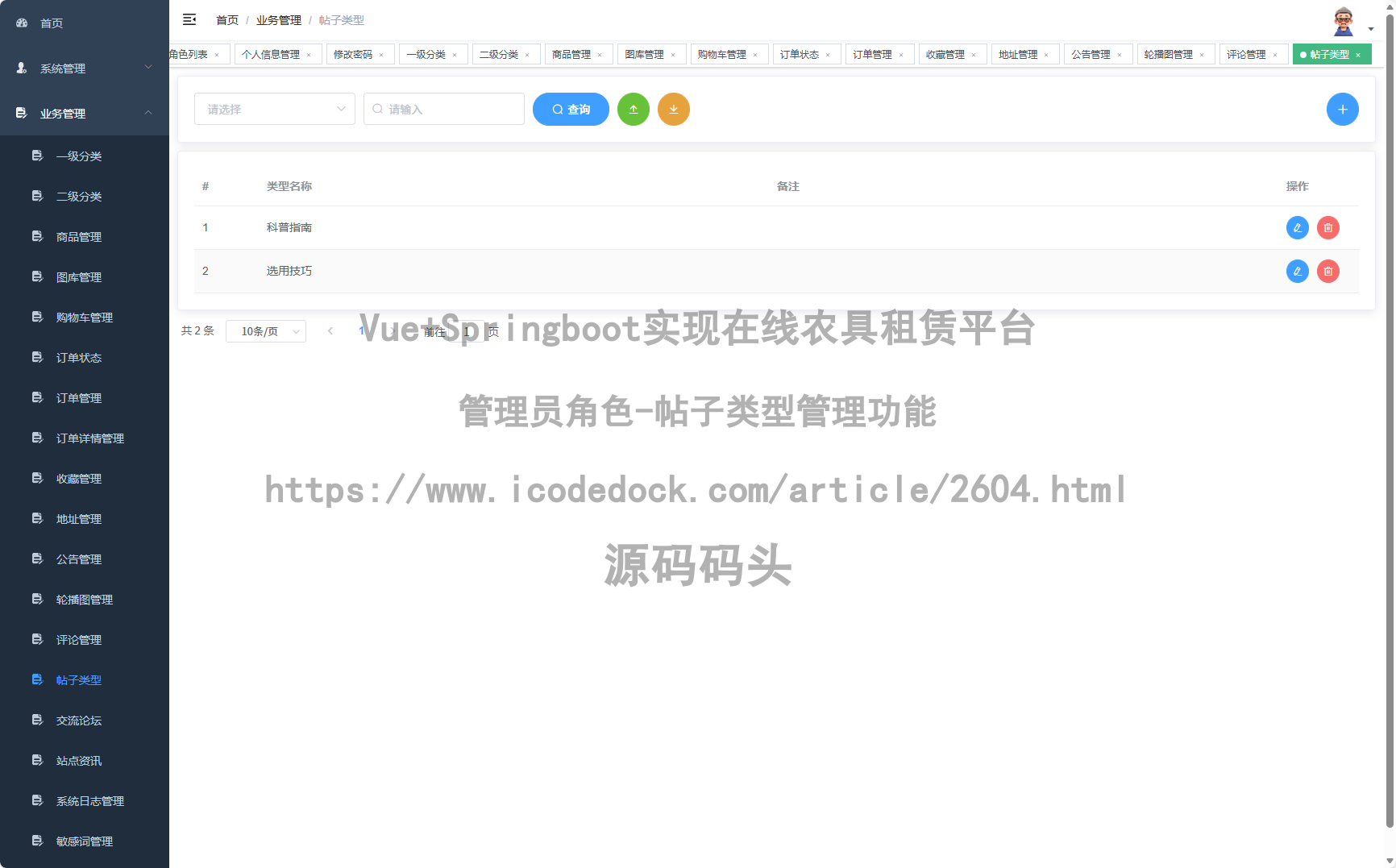
Task: Edit the 选用技巧 record with pencil icon
Action: [1297, 271]
